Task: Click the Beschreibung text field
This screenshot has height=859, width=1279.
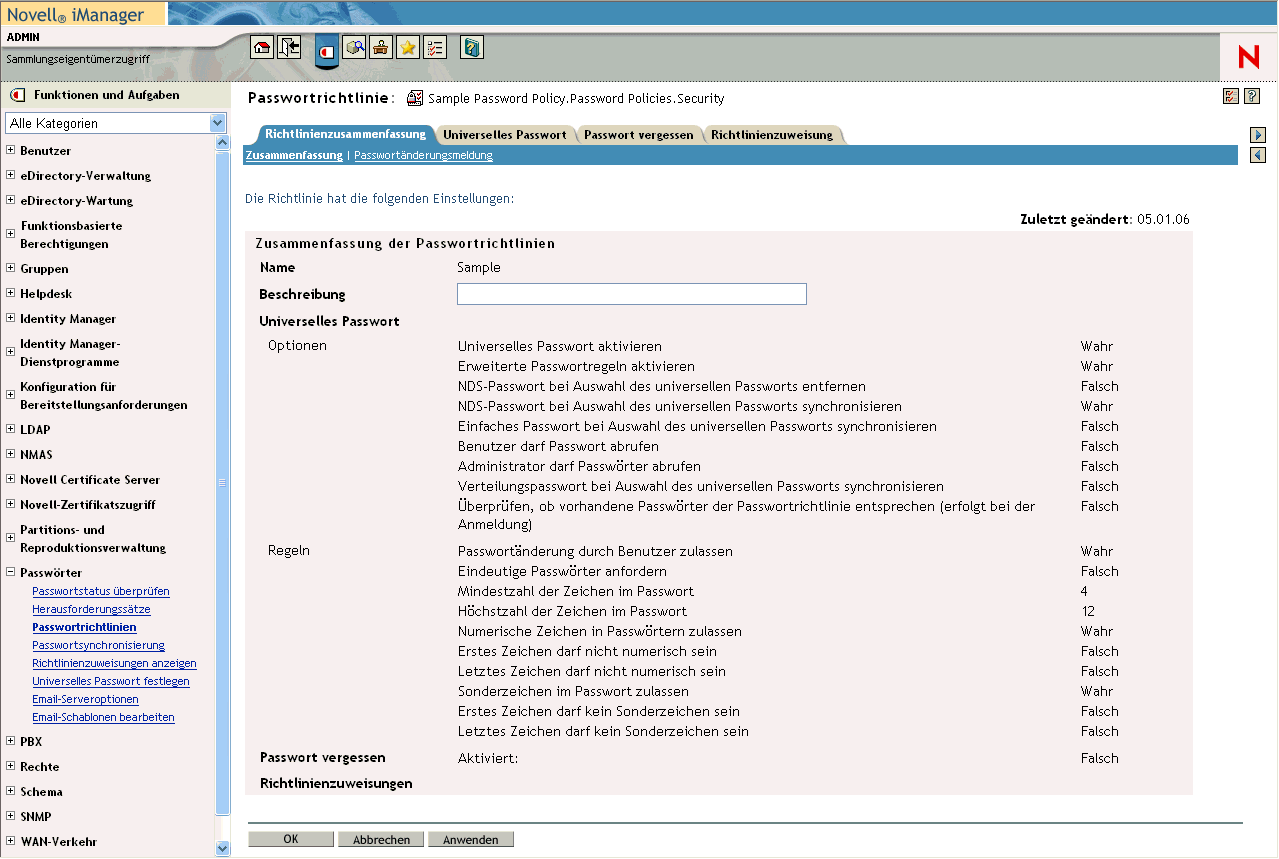Action: coord(631,294)
